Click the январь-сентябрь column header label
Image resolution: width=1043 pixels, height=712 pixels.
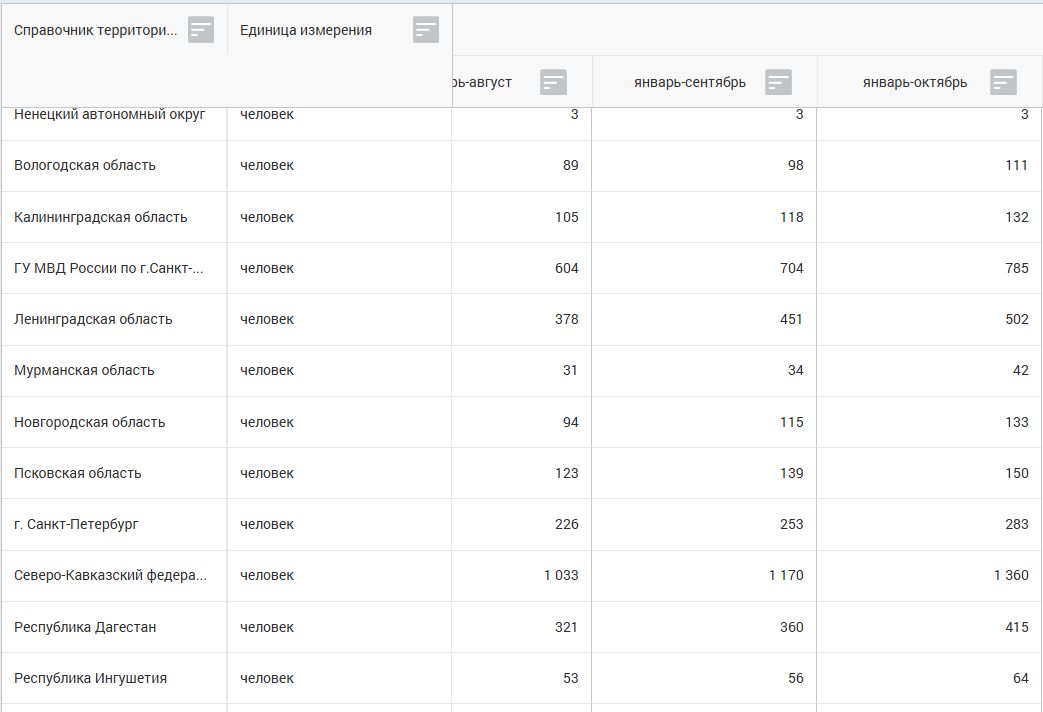click(690, 82)
